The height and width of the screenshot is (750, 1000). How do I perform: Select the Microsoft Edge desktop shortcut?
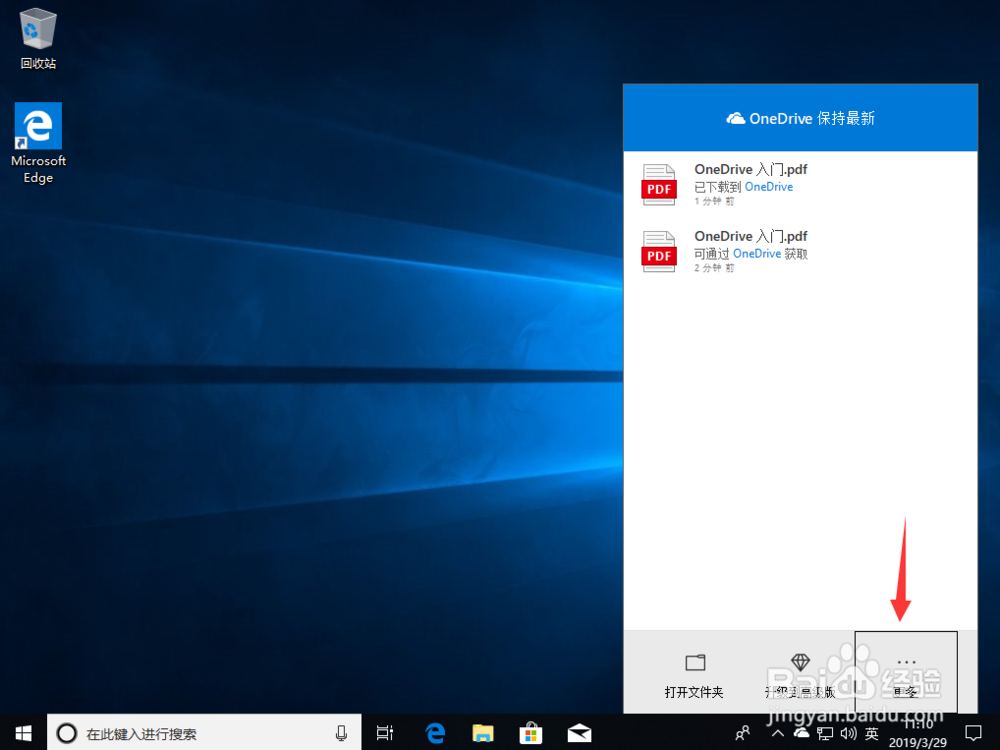click(38, 143)
